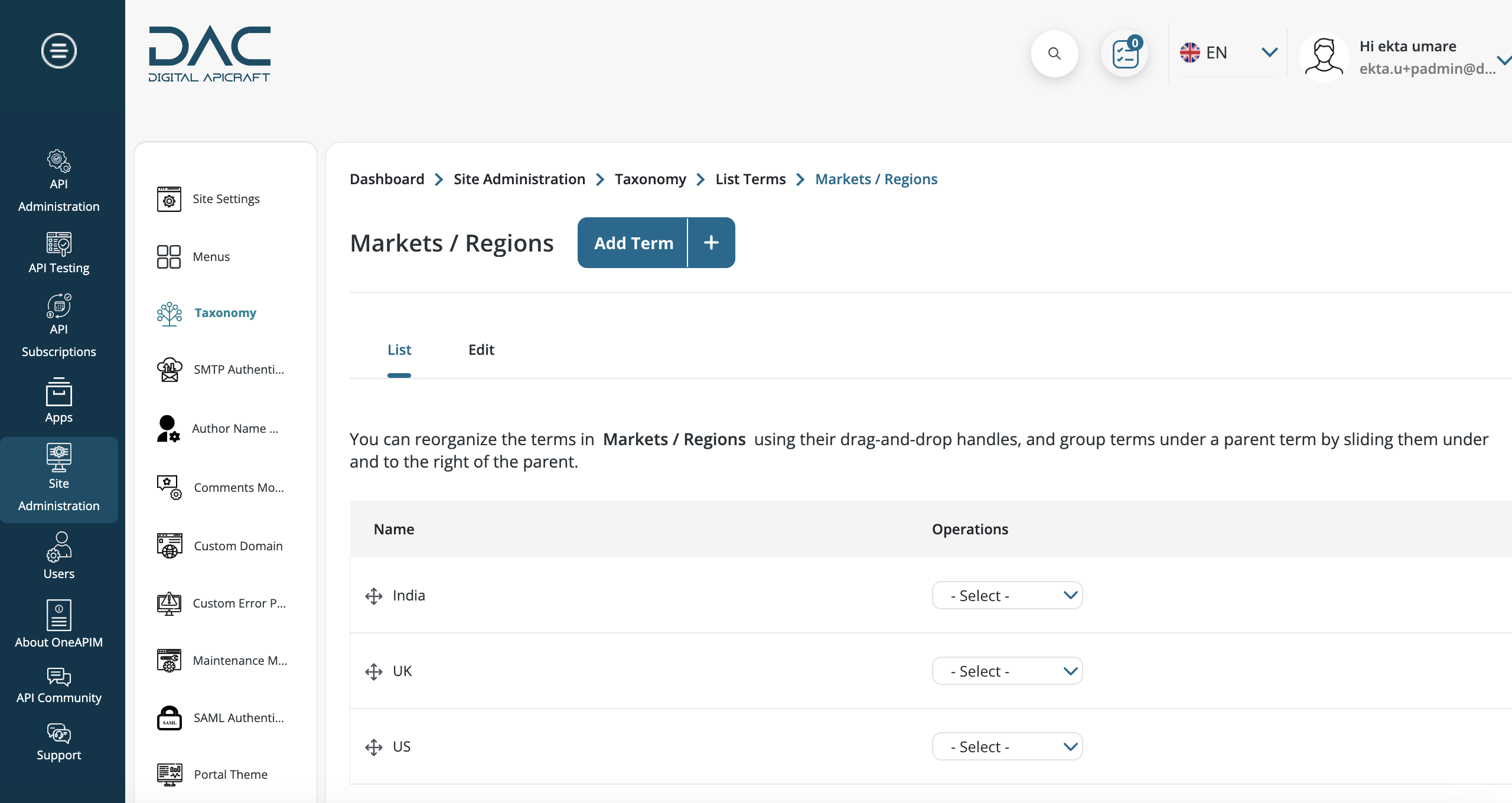Go to API Testing section
Screen dimensions: 1512x803
58,253
